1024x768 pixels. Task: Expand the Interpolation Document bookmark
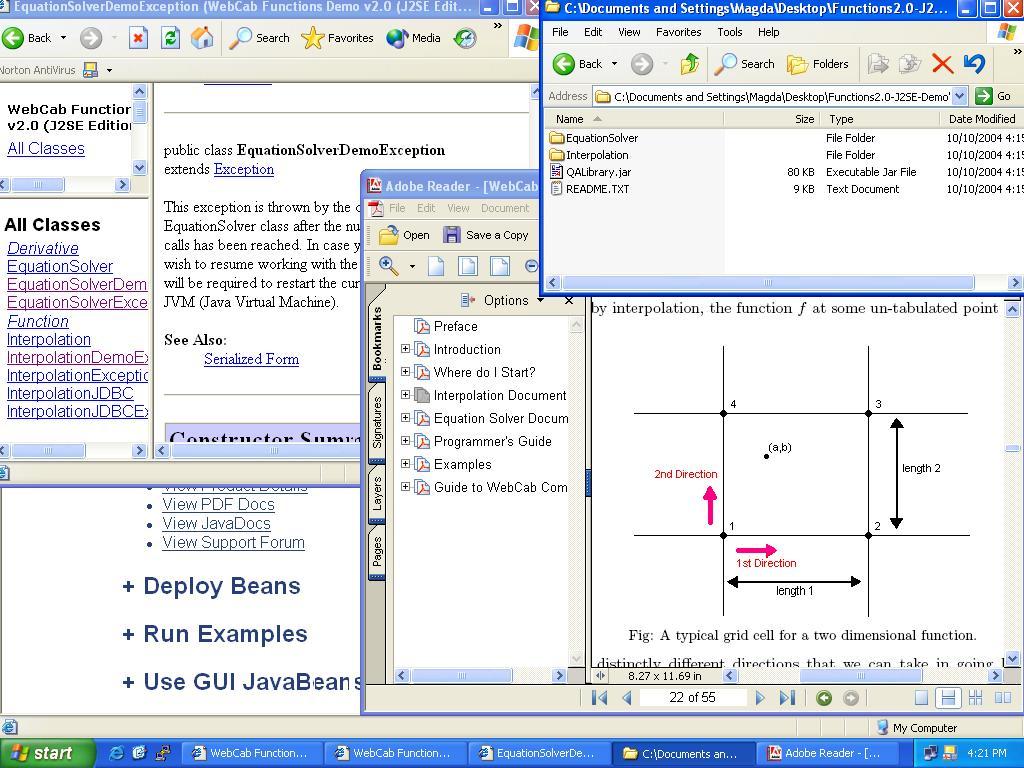406,395
